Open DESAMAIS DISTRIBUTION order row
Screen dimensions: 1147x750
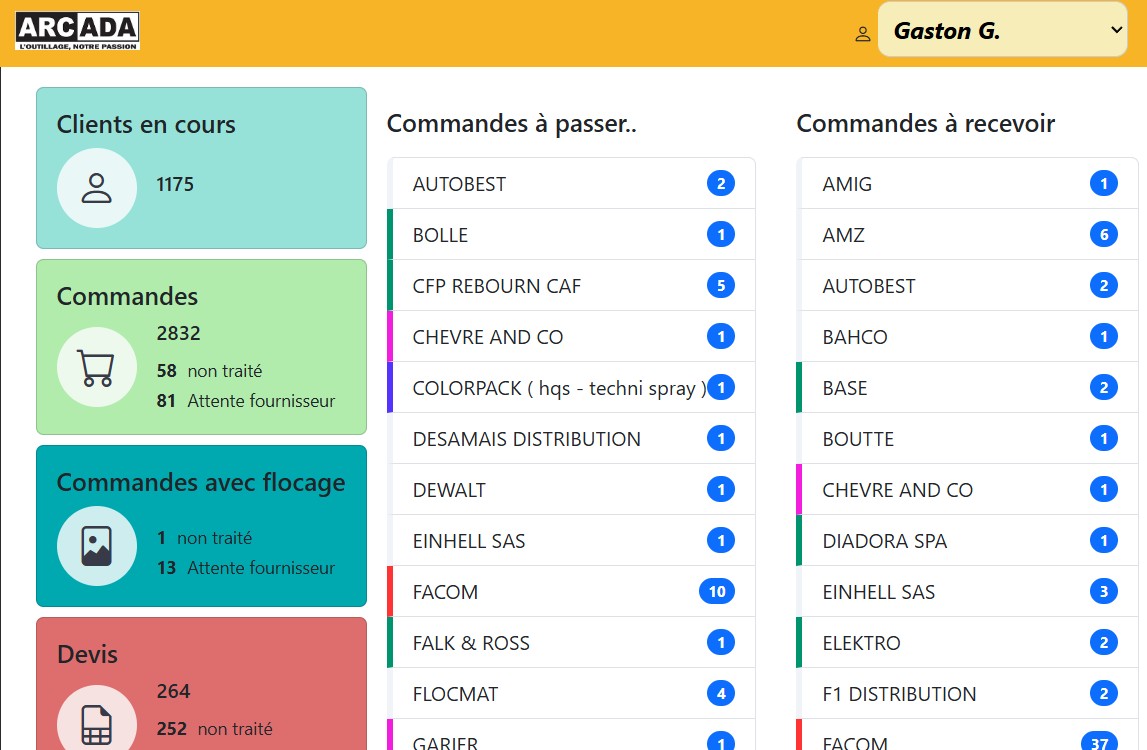tap(526, 439)
